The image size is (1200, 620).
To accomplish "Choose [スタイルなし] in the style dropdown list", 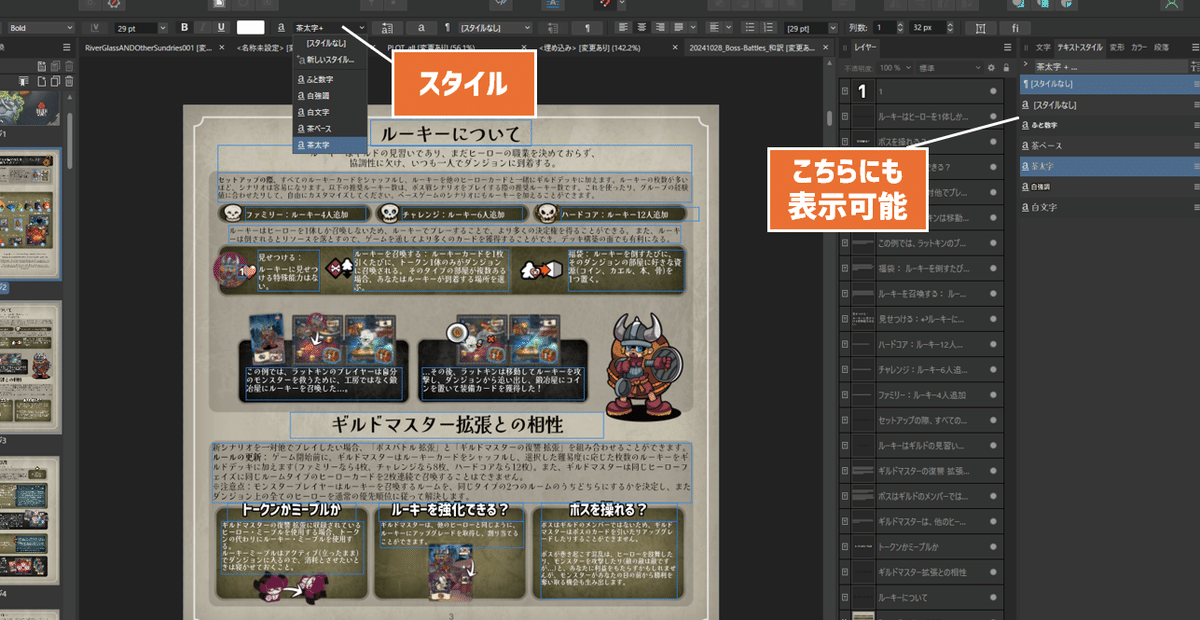I will tap(330, 44).
